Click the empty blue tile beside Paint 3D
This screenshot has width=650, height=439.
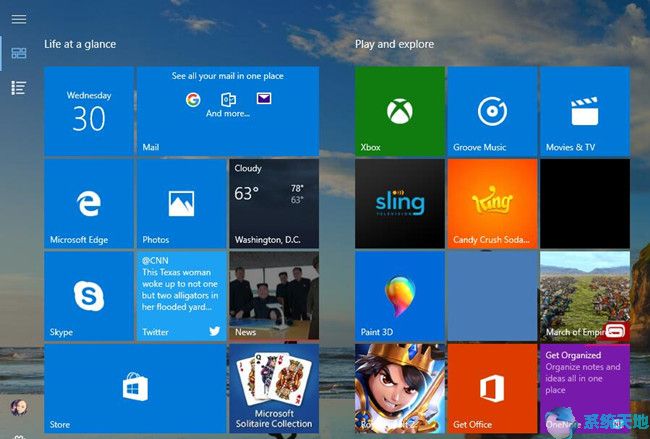(492, 296)
